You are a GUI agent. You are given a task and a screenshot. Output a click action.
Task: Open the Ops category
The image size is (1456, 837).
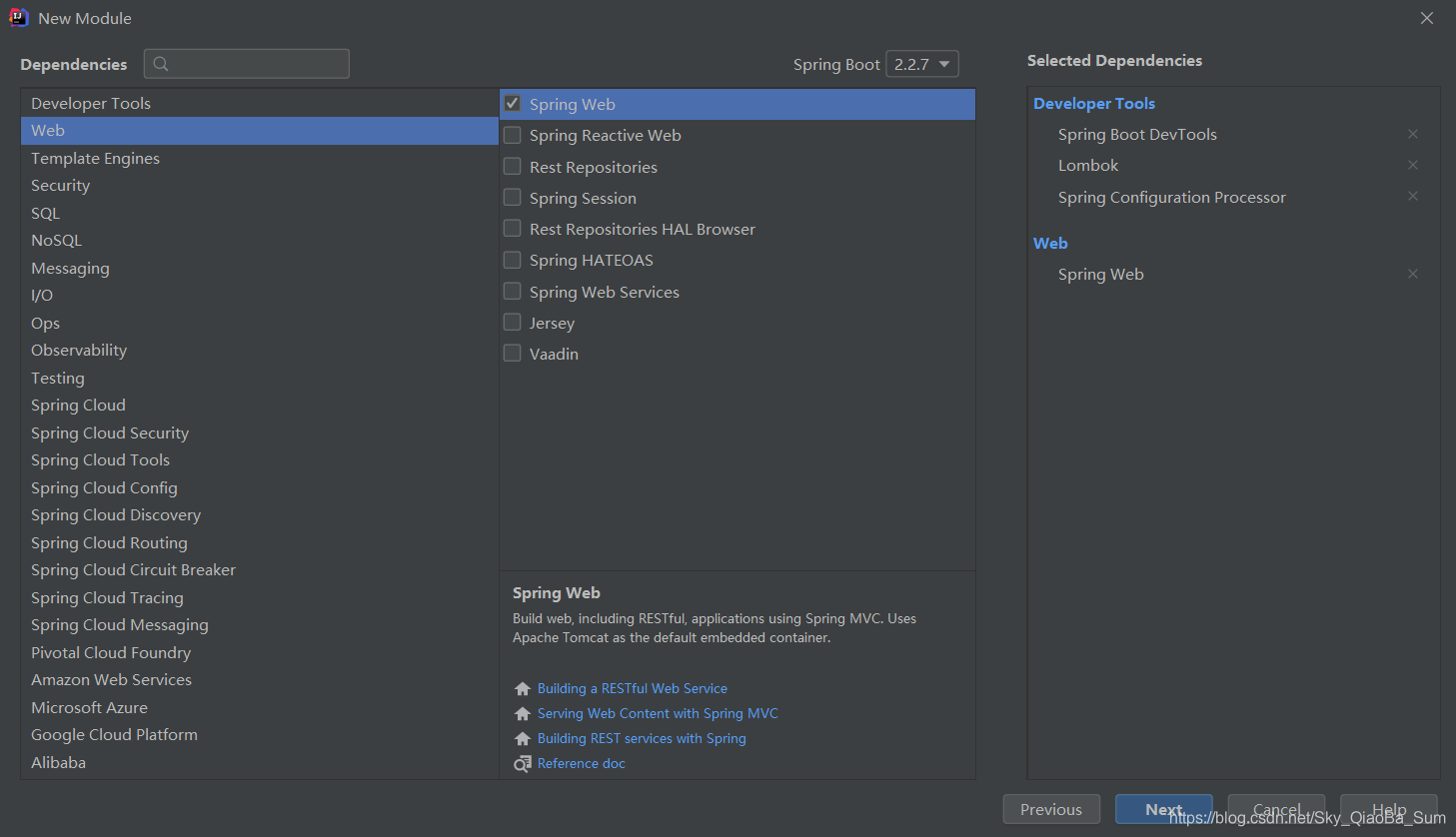(259, 323)
